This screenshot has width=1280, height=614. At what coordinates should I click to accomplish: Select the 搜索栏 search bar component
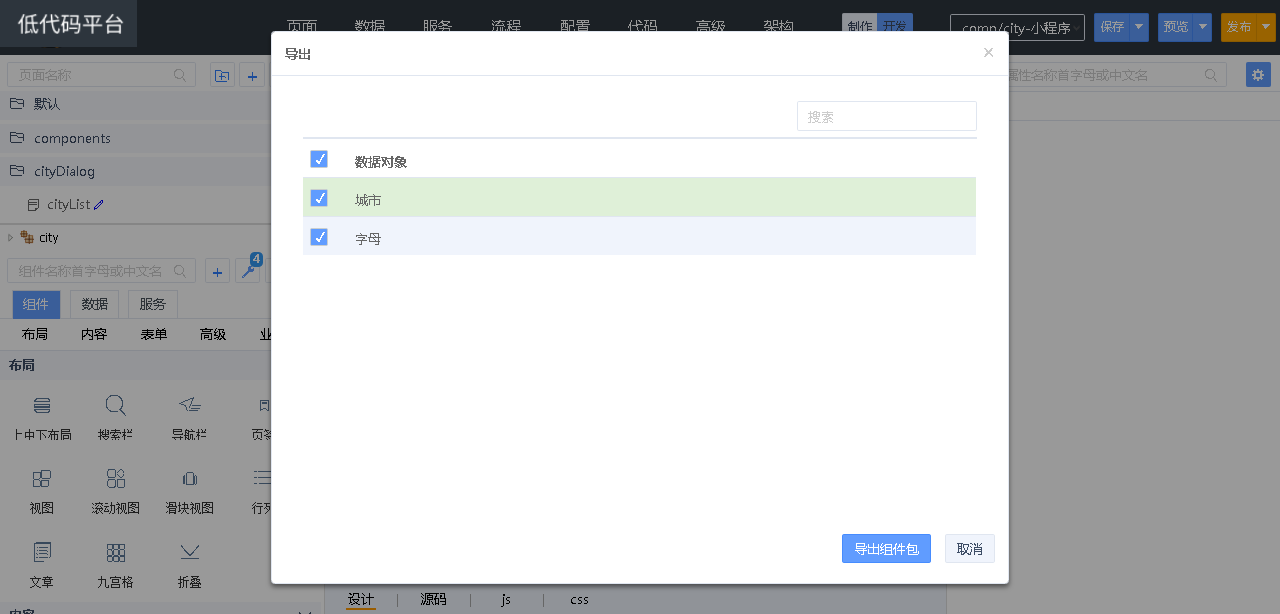point(116,406)
